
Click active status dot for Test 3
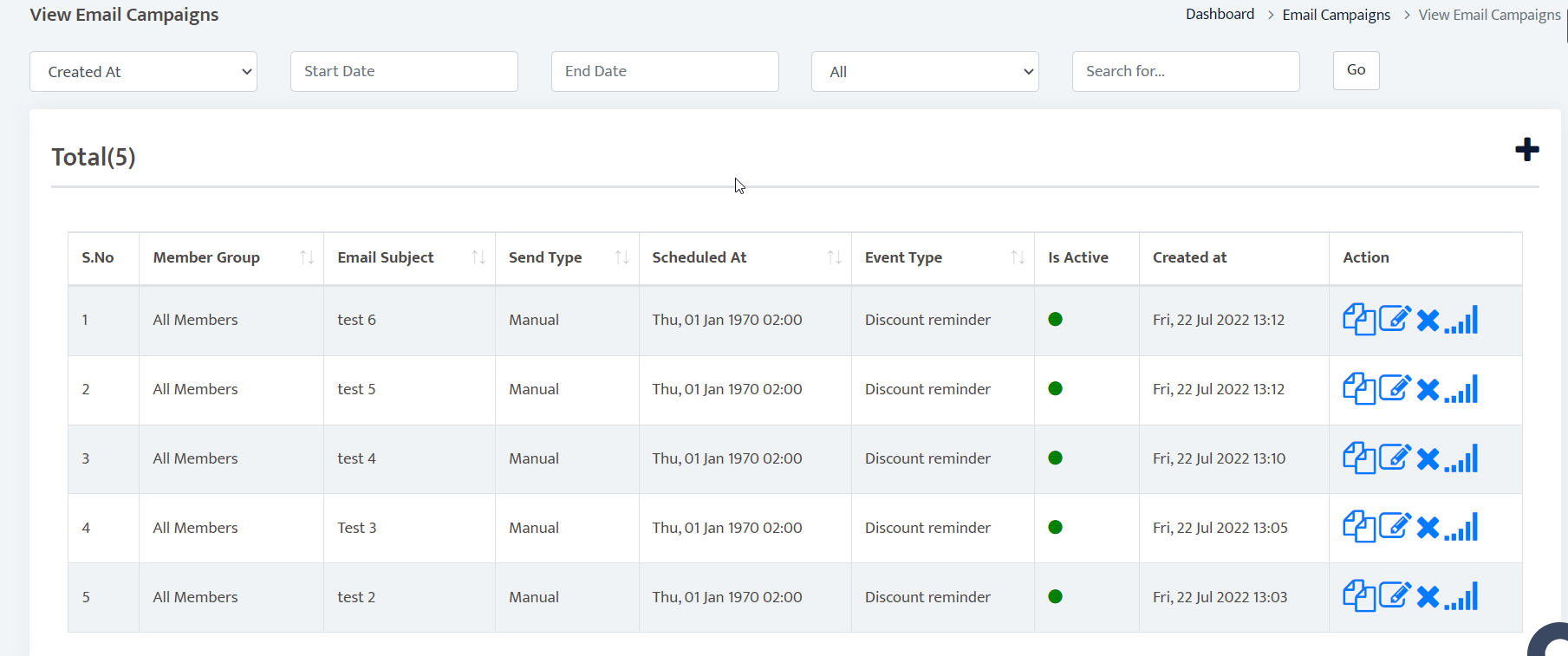(x=1055, y=527)
